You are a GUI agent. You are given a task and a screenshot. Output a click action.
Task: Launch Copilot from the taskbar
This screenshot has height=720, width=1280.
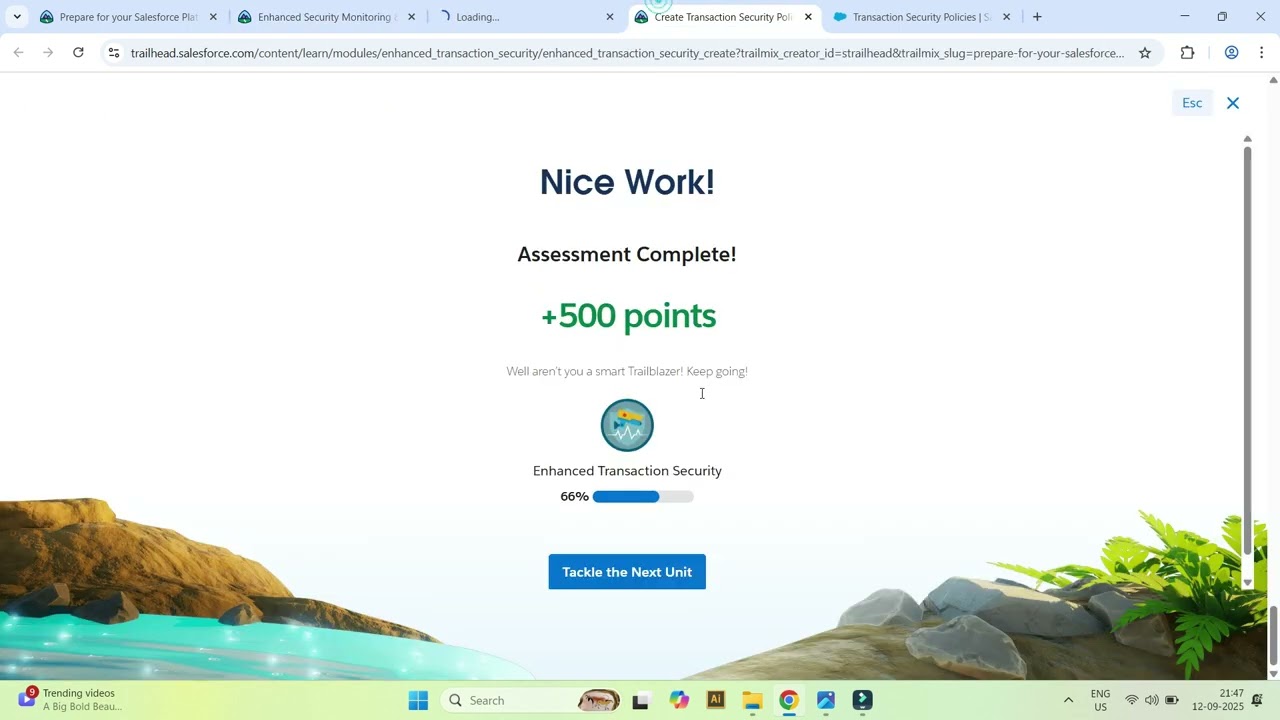680,700
